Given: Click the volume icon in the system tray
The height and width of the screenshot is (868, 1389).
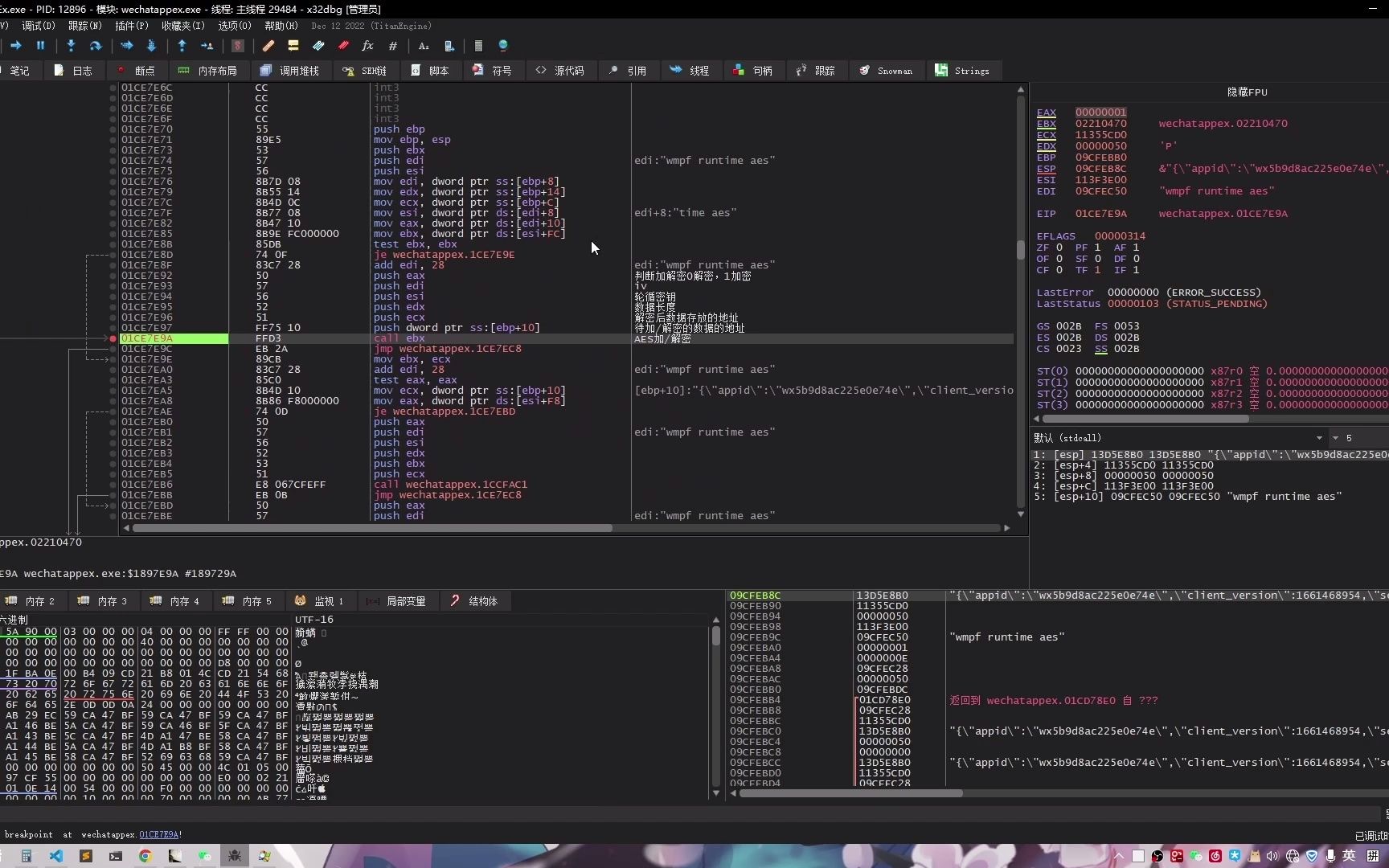Looking at the screenshot, I should click(x=1272, y=856).
